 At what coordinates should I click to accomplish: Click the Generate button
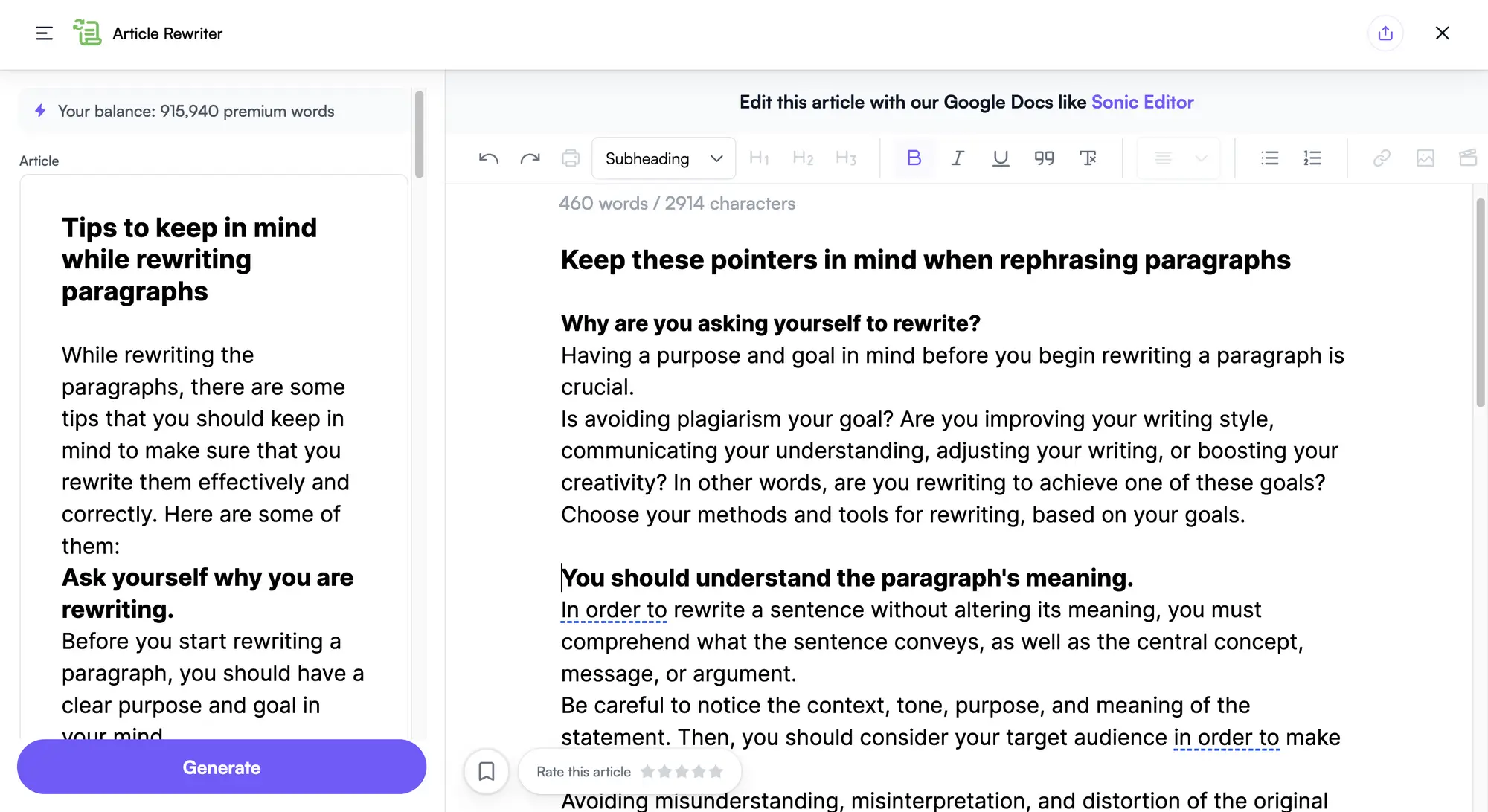pos(221,767)
